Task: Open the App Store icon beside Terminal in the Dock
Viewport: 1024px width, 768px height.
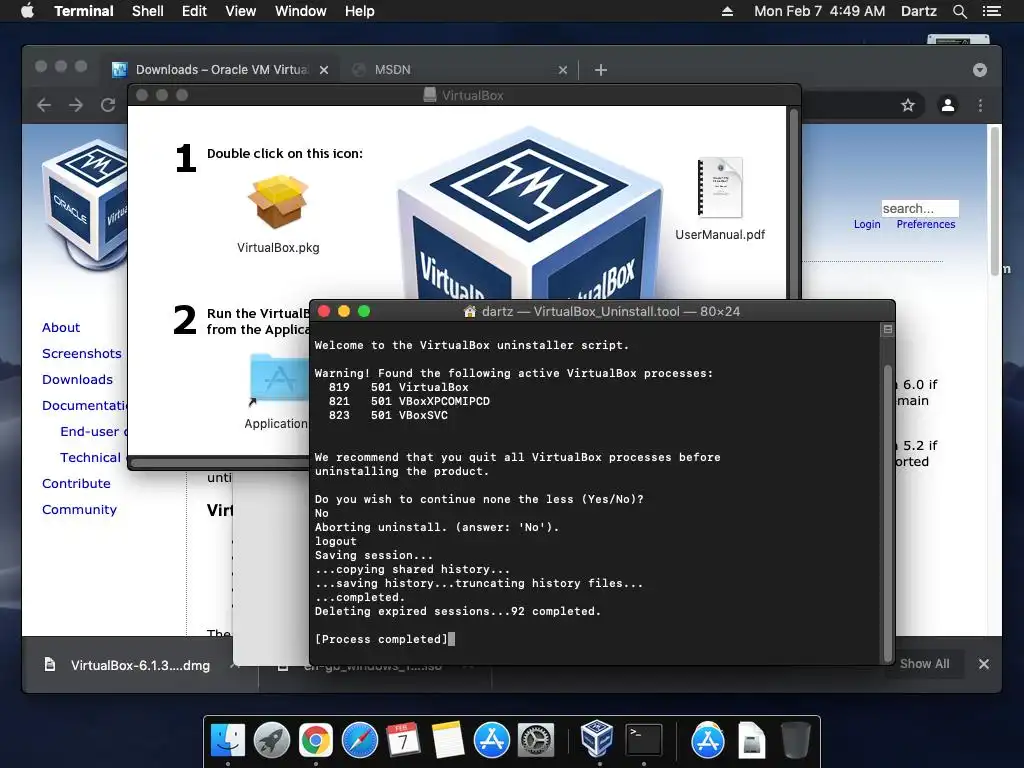Action: [x=707, y=741]
